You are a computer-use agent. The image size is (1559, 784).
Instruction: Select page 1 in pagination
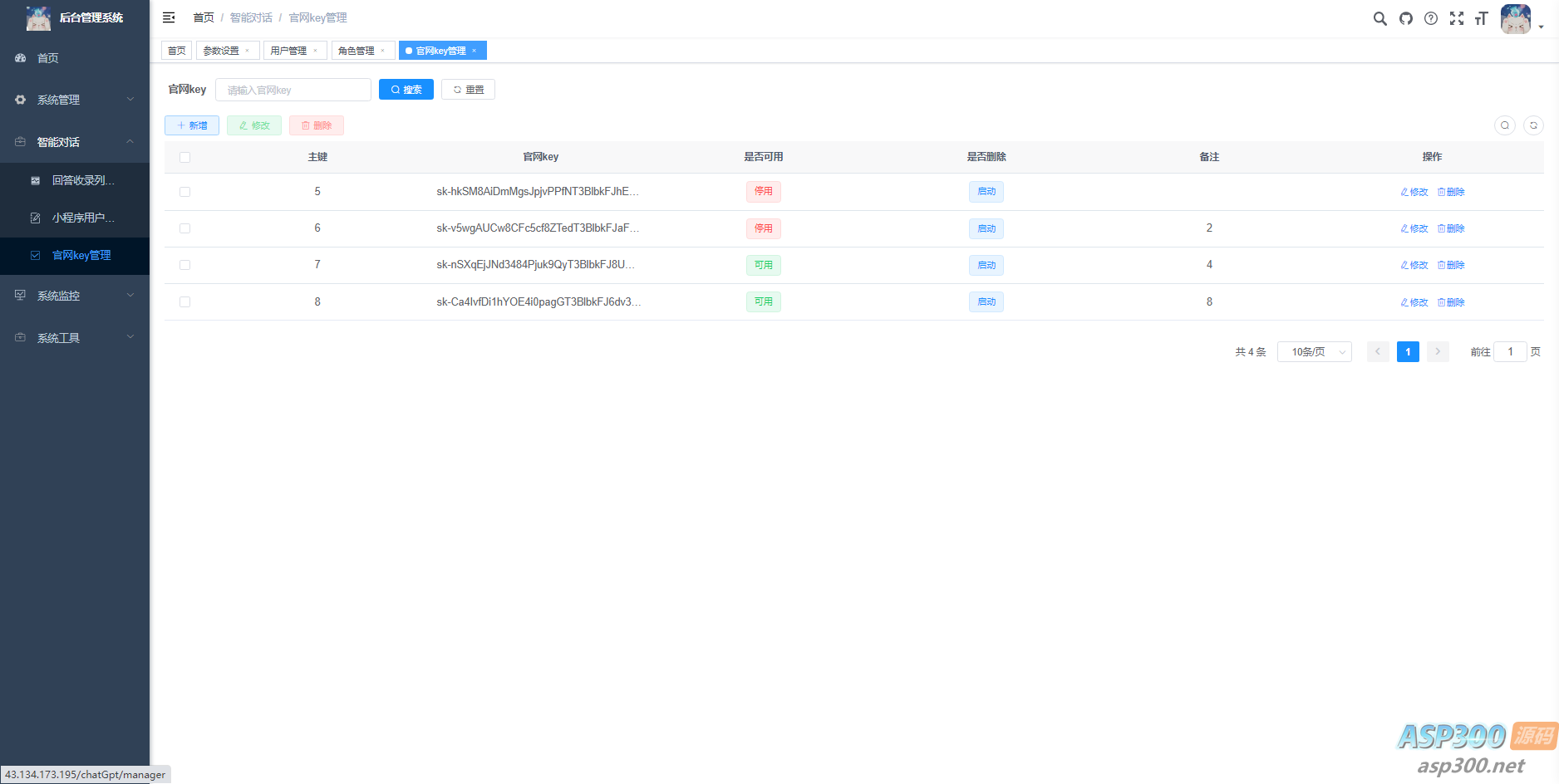1408,352
